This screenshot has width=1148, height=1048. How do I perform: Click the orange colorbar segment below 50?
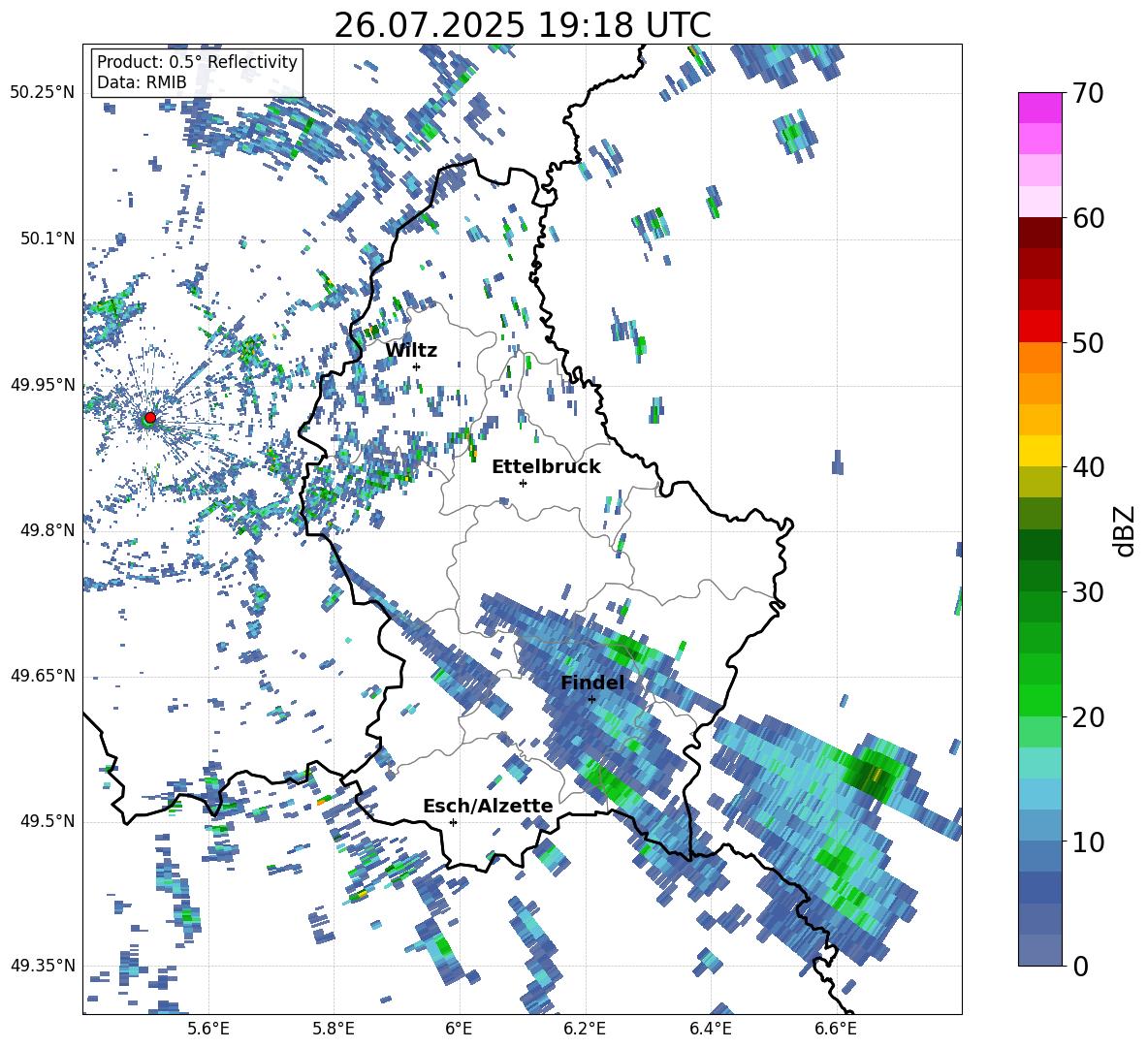(x=1039, y=357)
